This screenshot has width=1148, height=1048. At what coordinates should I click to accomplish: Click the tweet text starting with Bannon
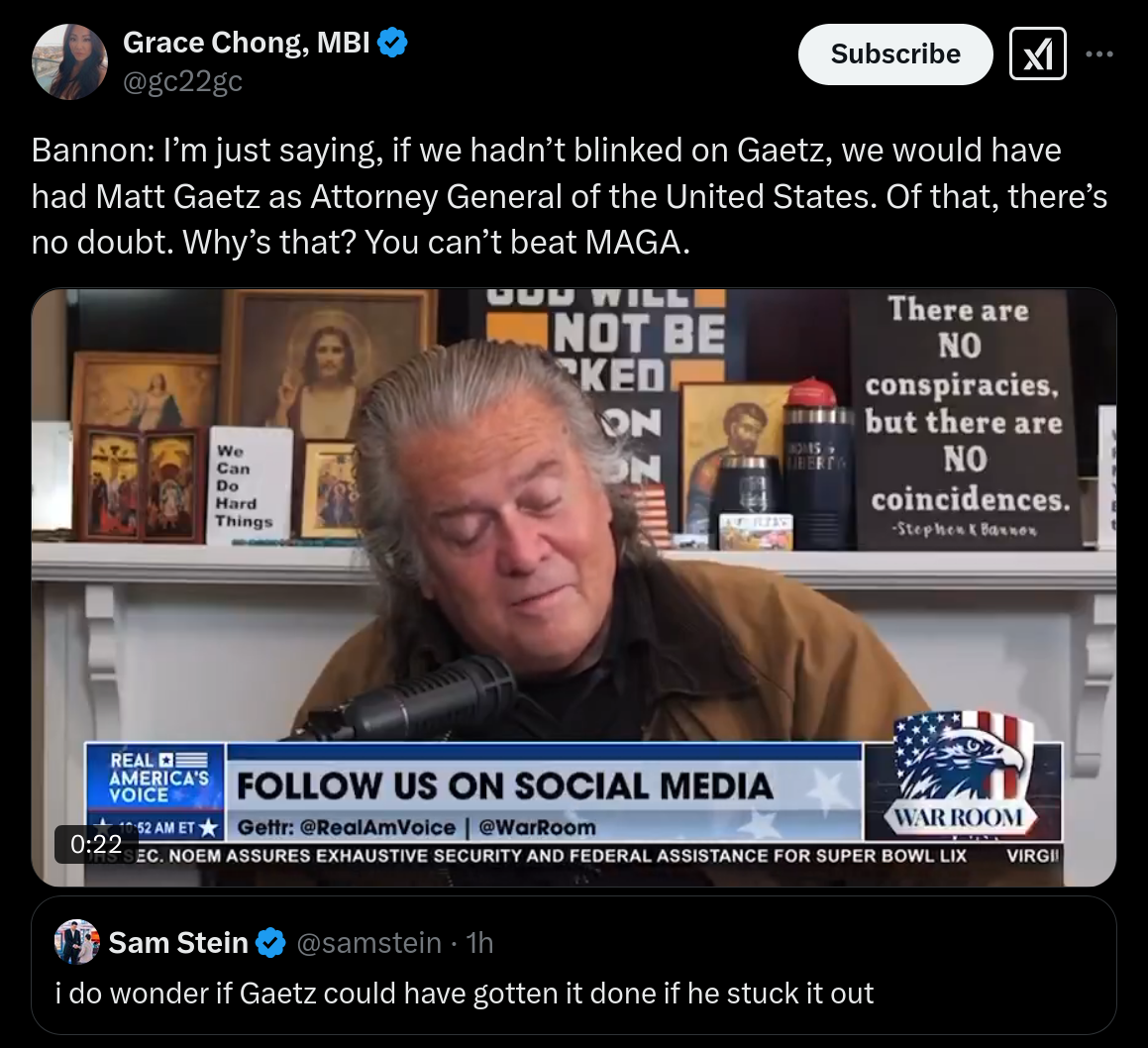tap(570, 196)
